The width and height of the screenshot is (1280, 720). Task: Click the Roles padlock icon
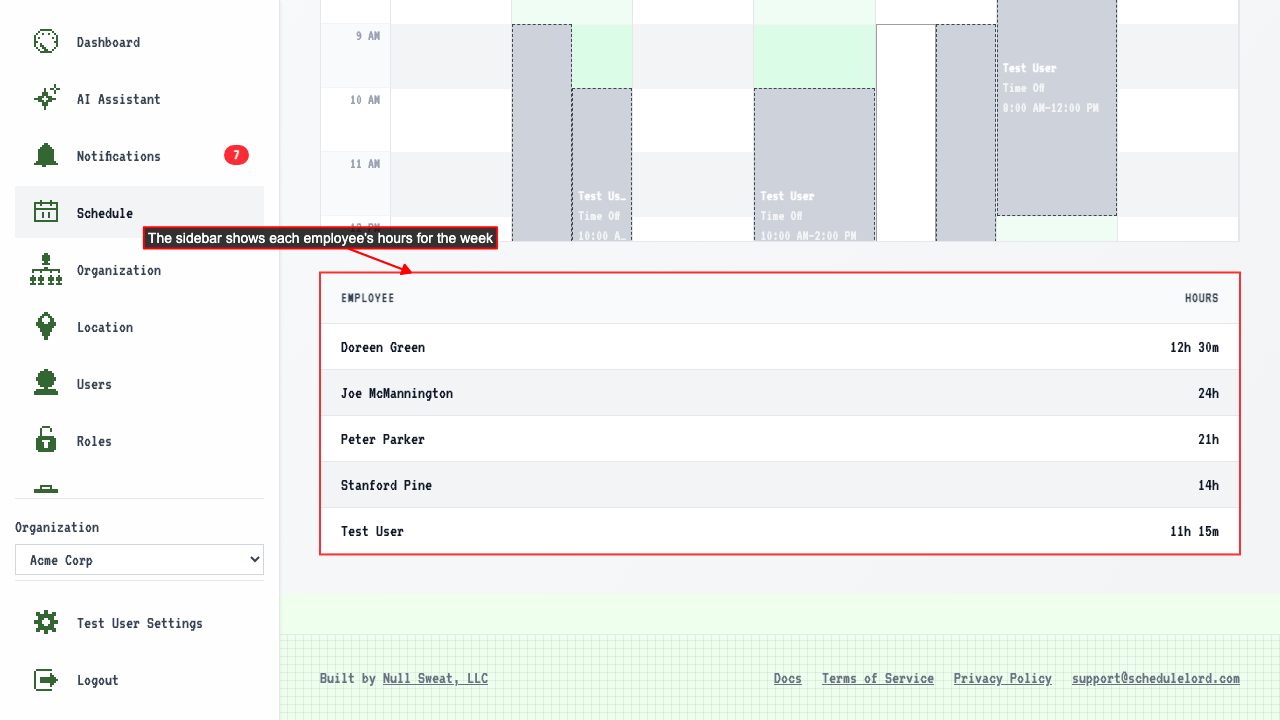pos(46,441)
